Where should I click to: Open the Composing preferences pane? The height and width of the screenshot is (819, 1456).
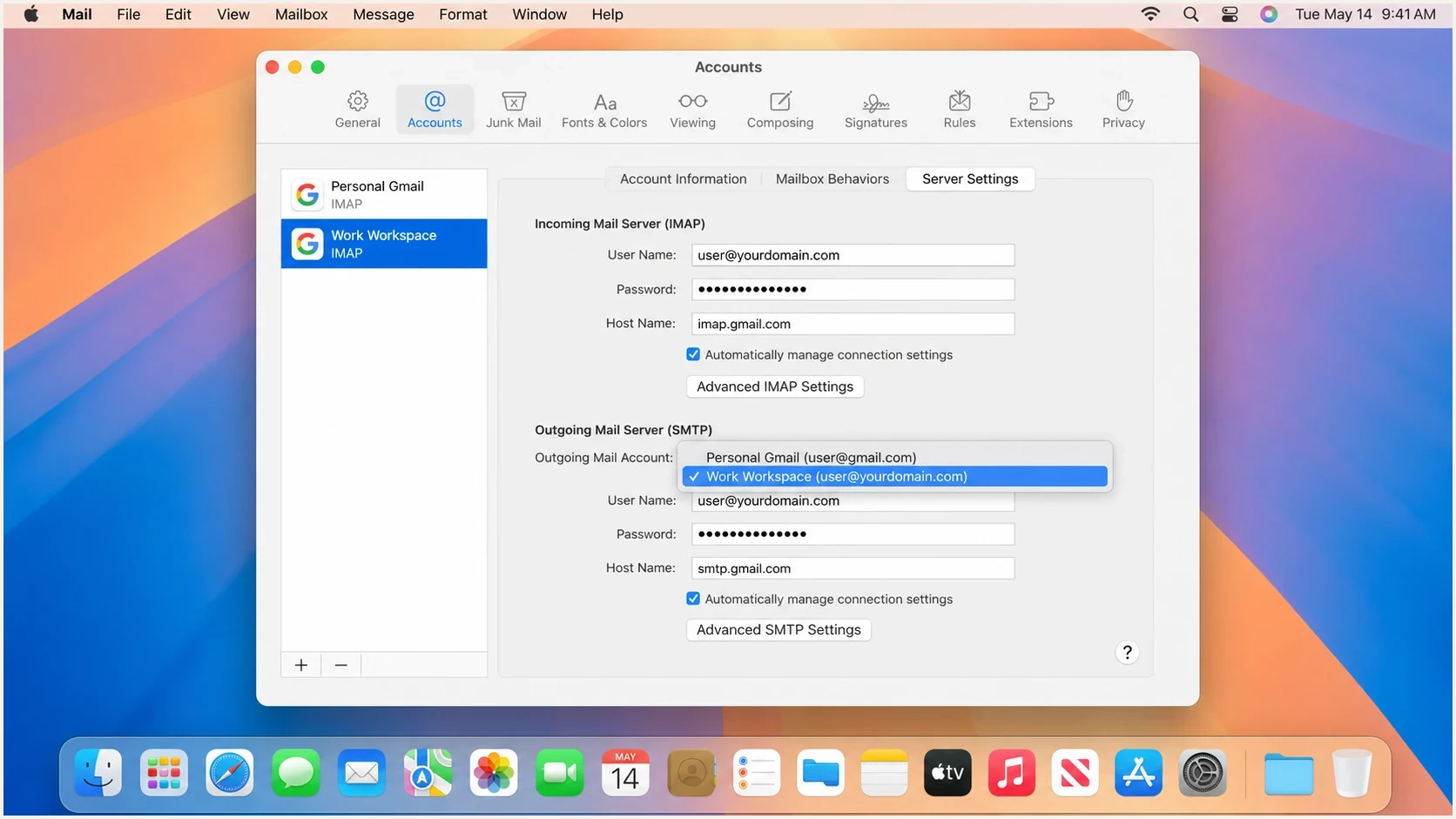click(780, 110)
